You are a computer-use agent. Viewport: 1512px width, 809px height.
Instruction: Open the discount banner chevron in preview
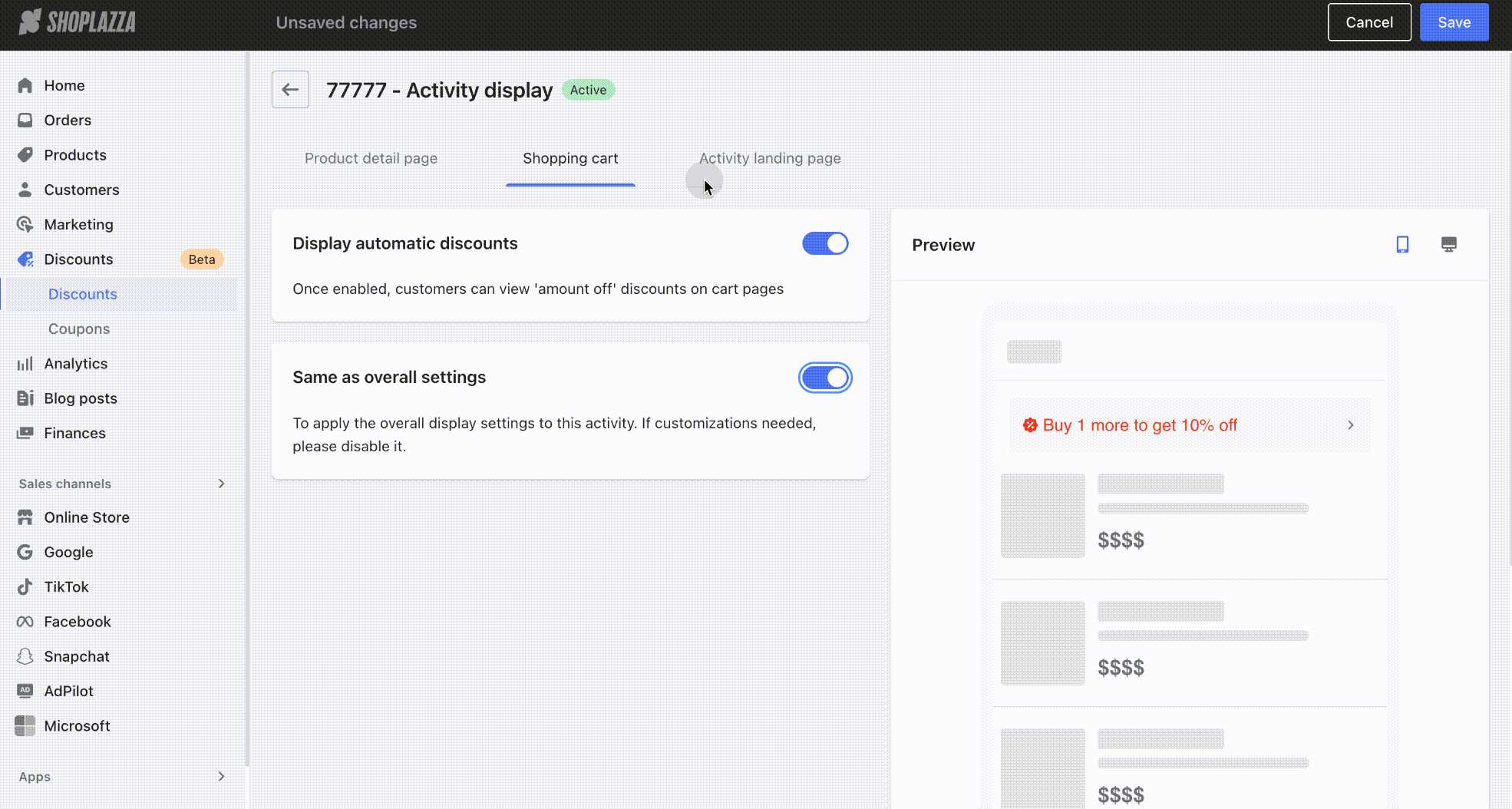1350,425
